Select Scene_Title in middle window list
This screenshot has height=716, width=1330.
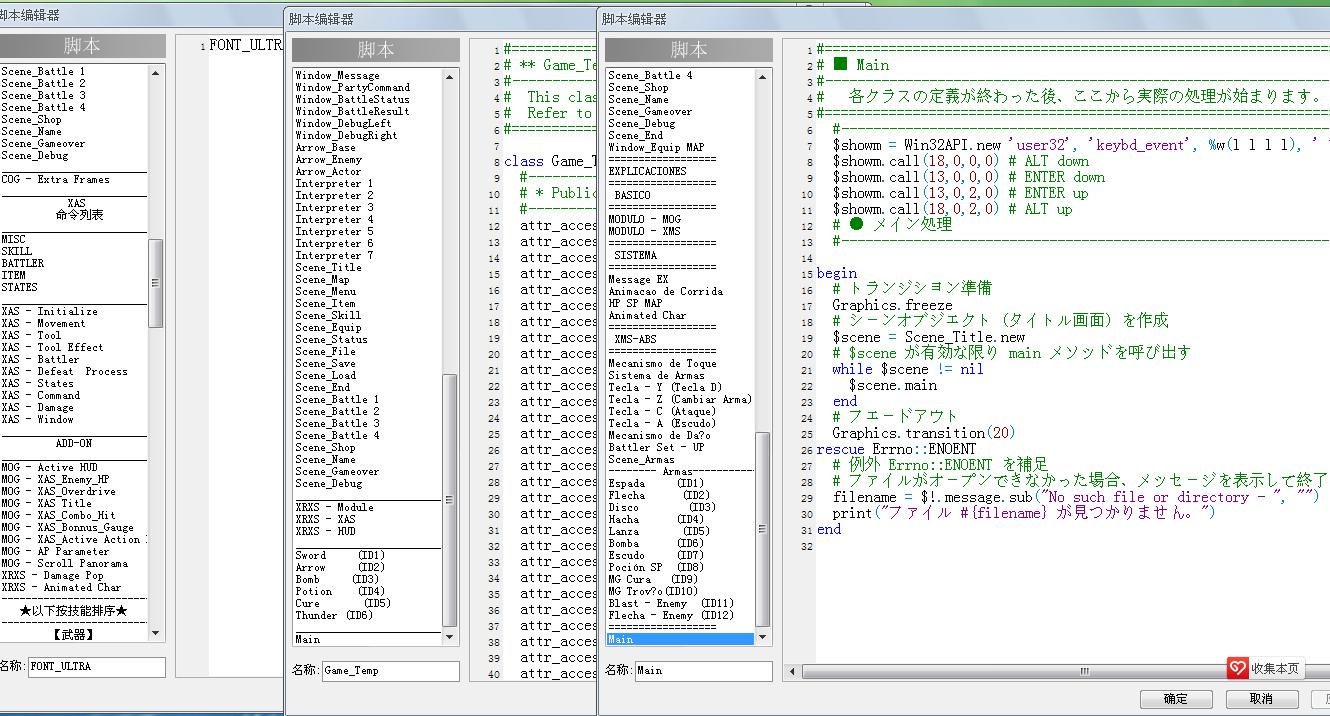pyautogui.click(x=329, y=267)
